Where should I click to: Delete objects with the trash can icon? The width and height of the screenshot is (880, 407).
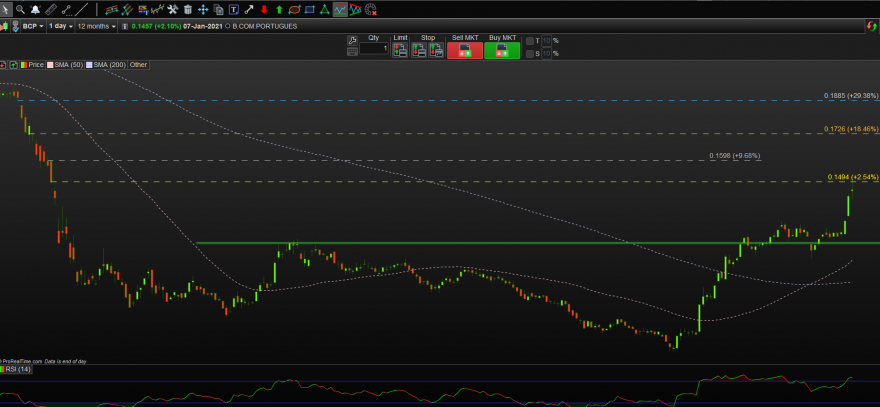click(188, 9)
